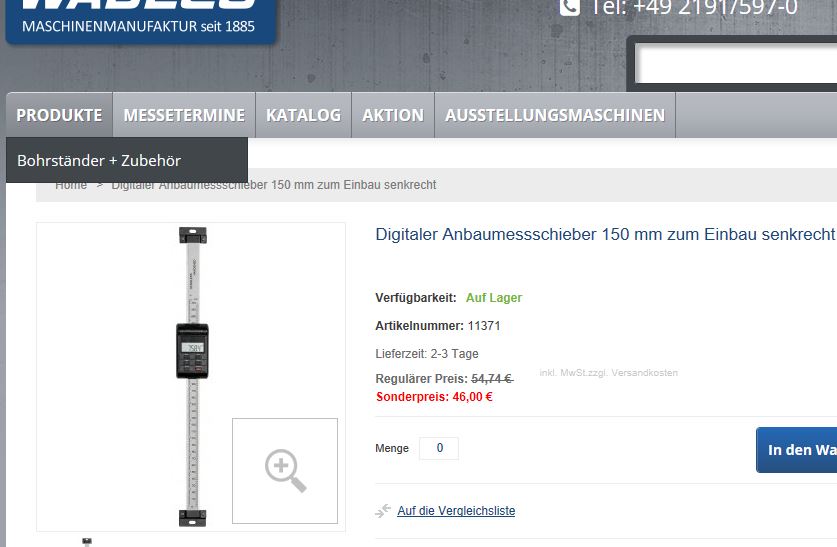837x547 pixels.
Task: Click the main caliper product image
Action: coord(192,376)
